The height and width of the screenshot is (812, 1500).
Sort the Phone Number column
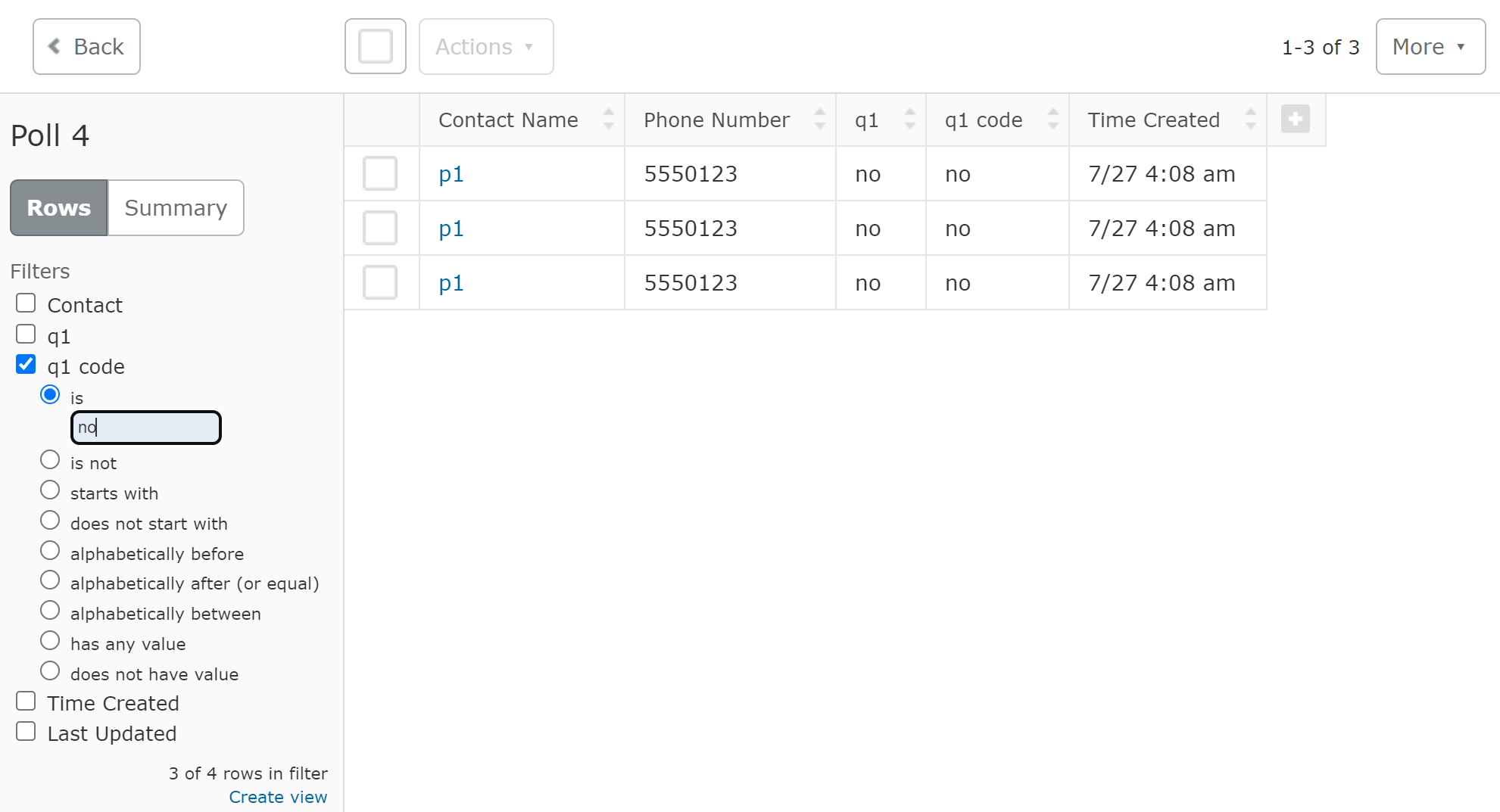(821, 119)
